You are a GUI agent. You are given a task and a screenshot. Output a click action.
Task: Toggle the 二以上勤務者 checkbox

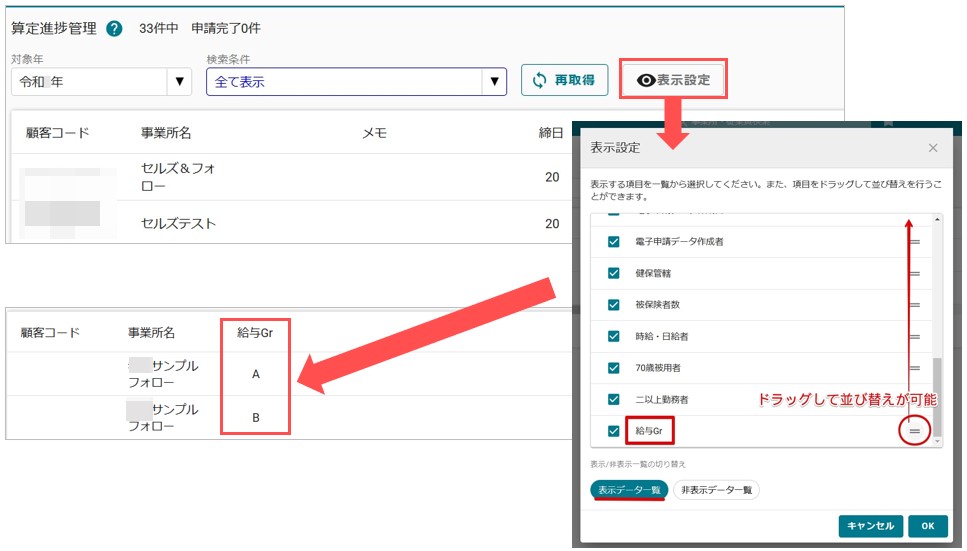[614, 400]
